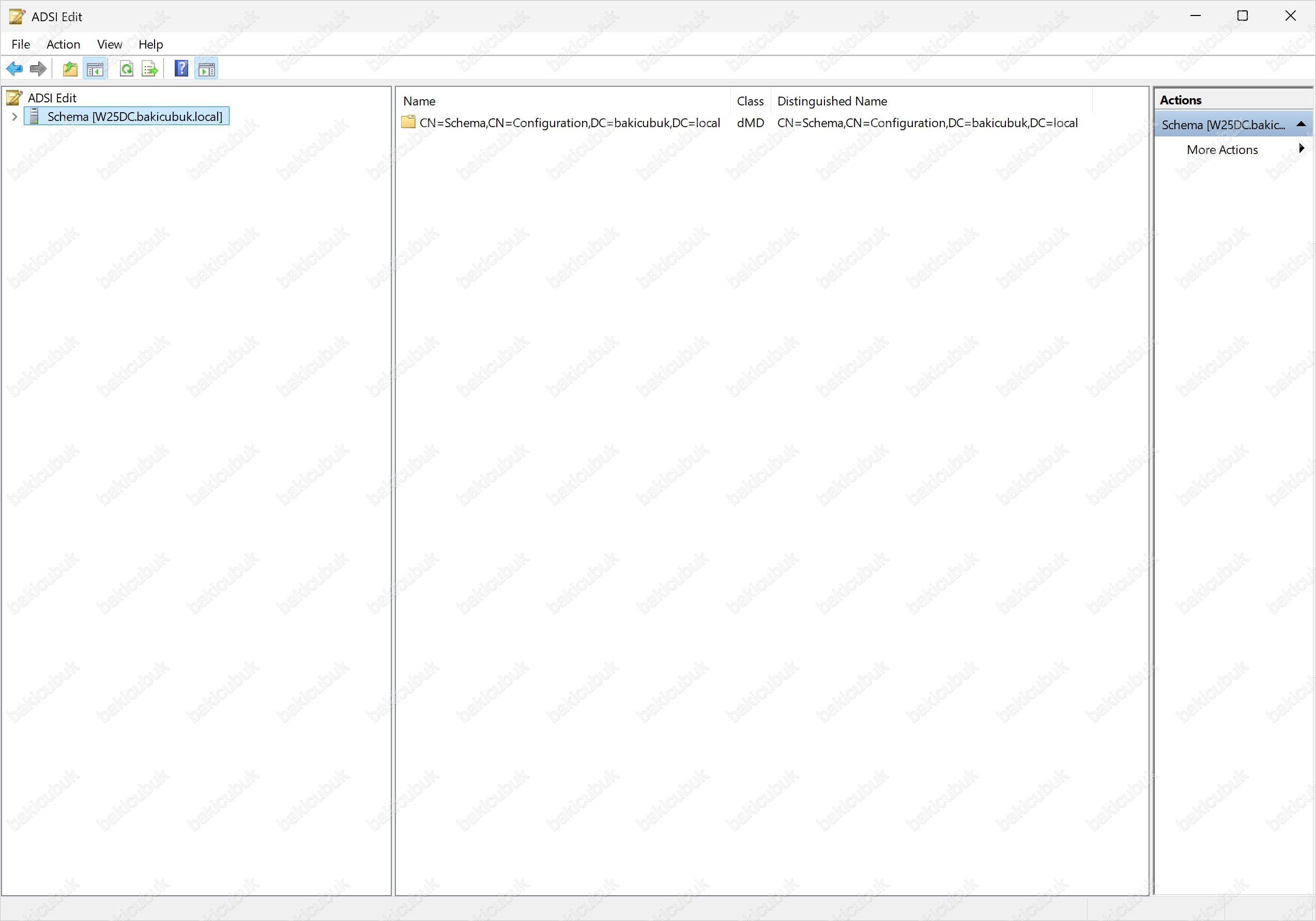Click More Actions in Actions pane
Viewport: 1316px width, 921px height.
pyautogui.click(x=1222, y=149)
